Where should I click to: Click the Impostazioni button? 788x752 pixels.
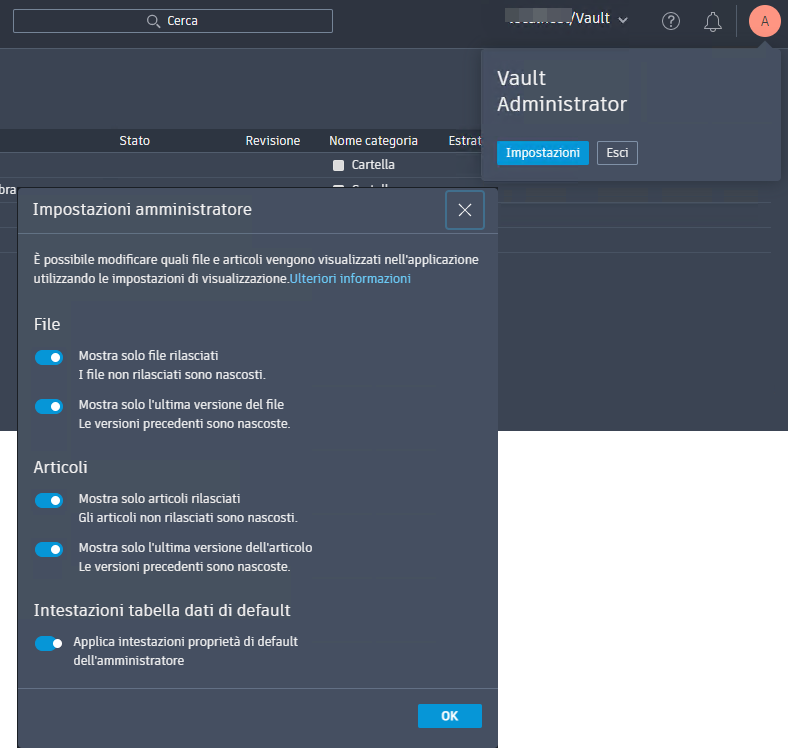click(x=543, y=153)
